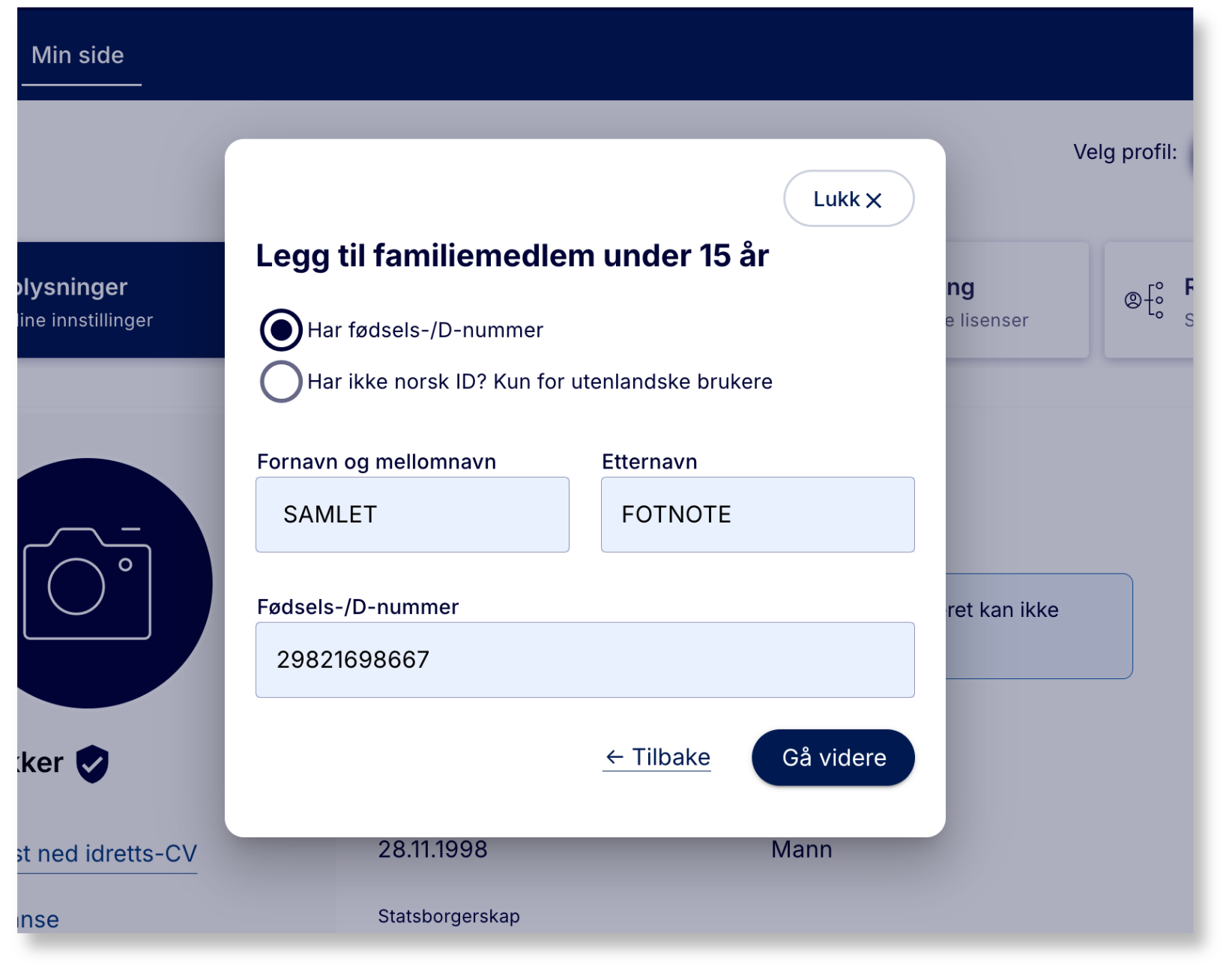Open the 'Min side' tab
Viewport: 1232px width, 970px height.
78,55
